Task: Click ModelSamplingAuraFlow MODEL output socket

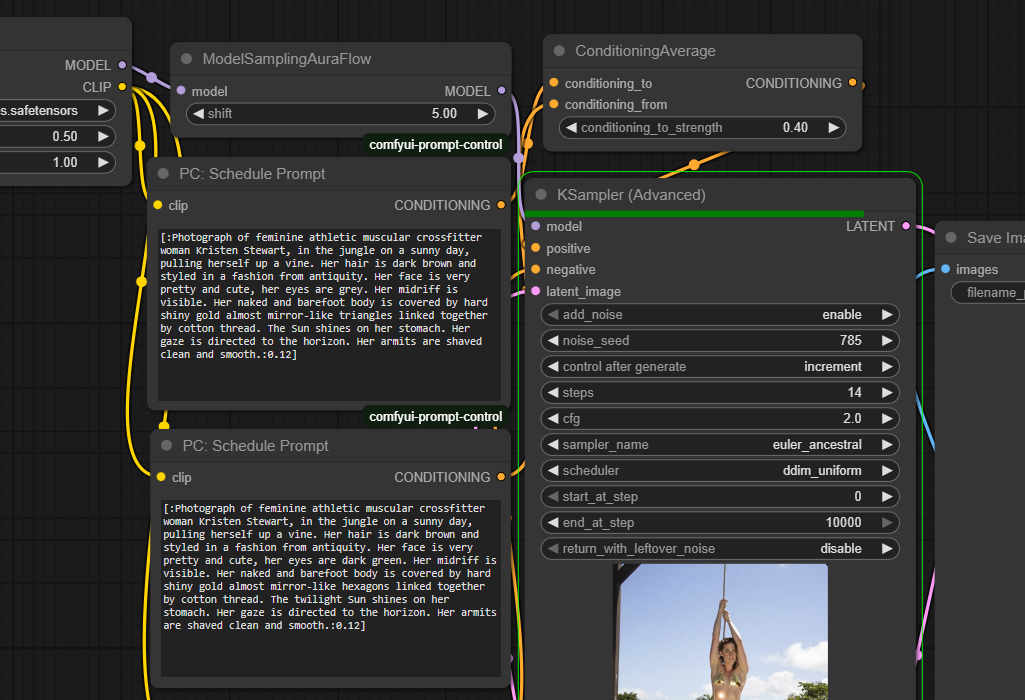Action: click(x=501, y=91)
